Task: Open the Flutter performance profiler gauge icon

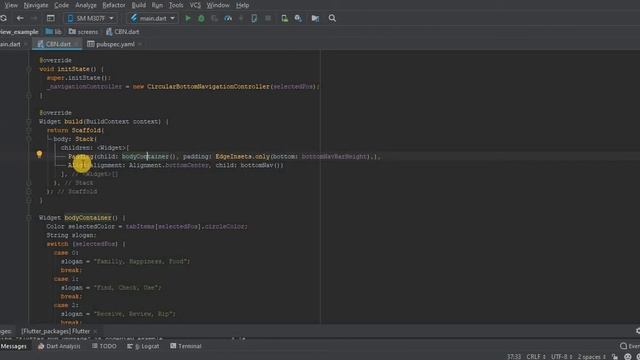Action: 228,18
